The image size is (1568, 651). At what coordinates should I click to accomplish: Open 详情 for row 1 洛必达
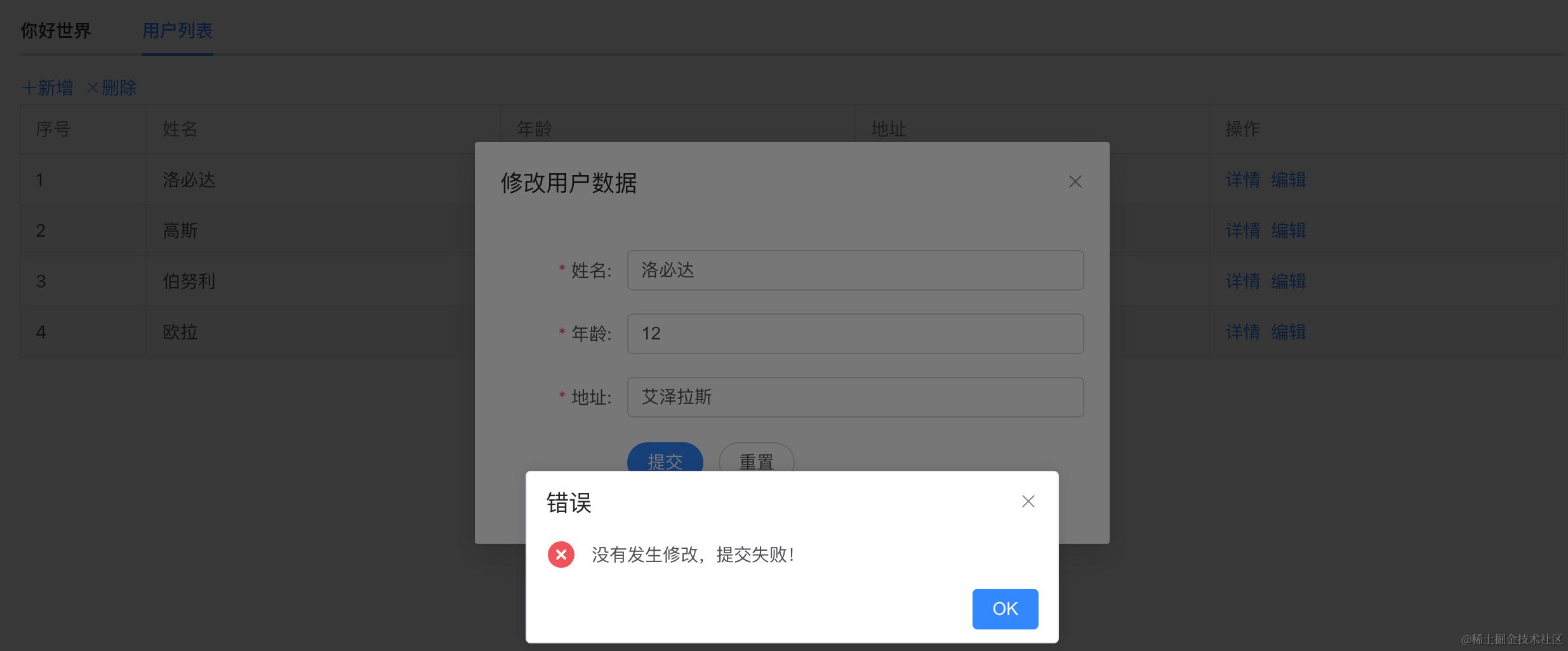pyautogui.click(x=1242, y=180)
